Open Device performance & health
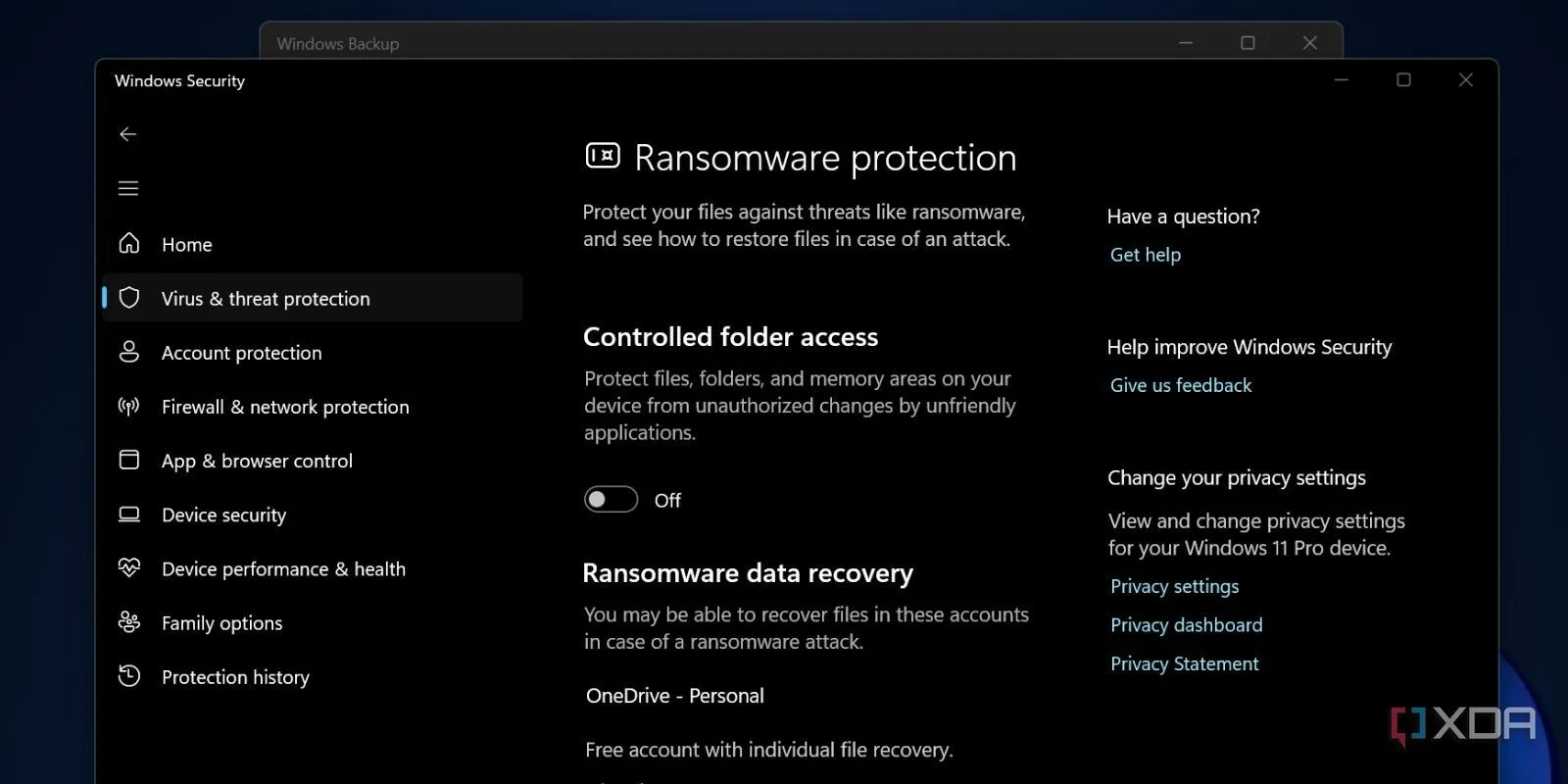This screenshot has height=784, width=1568. point(312,568)
